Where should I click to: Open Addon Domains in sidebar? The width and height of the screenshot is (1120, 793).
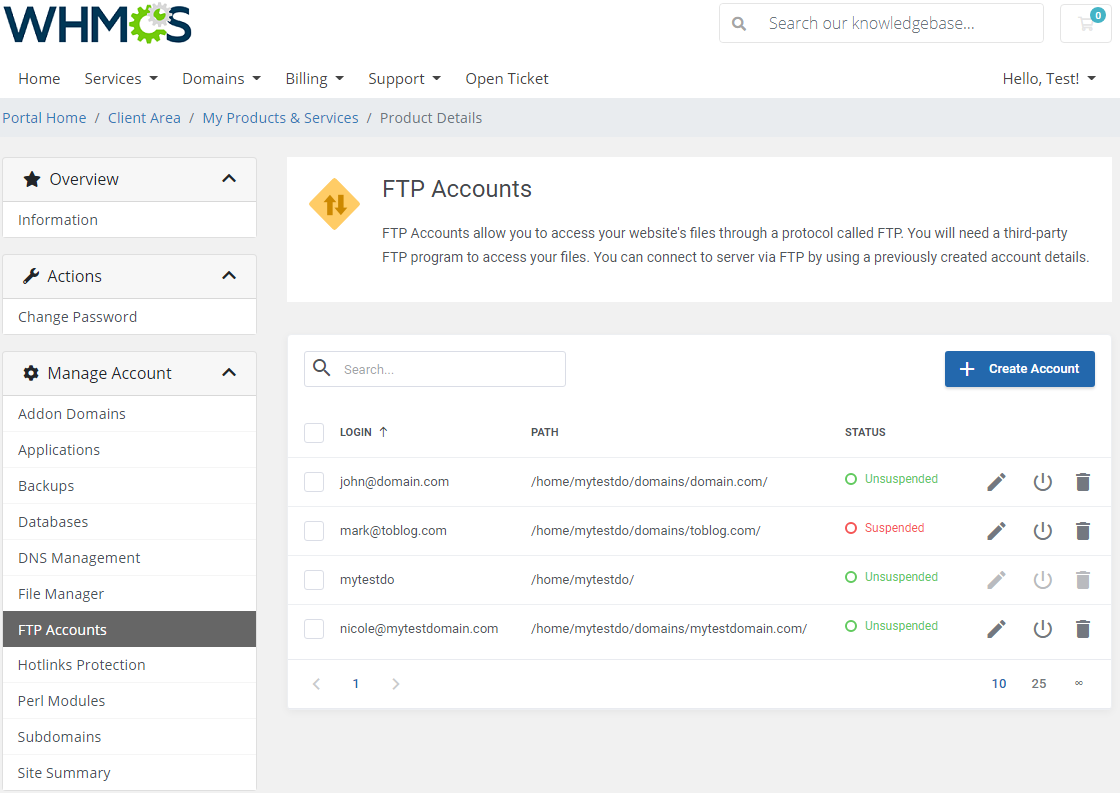(129, 414)
